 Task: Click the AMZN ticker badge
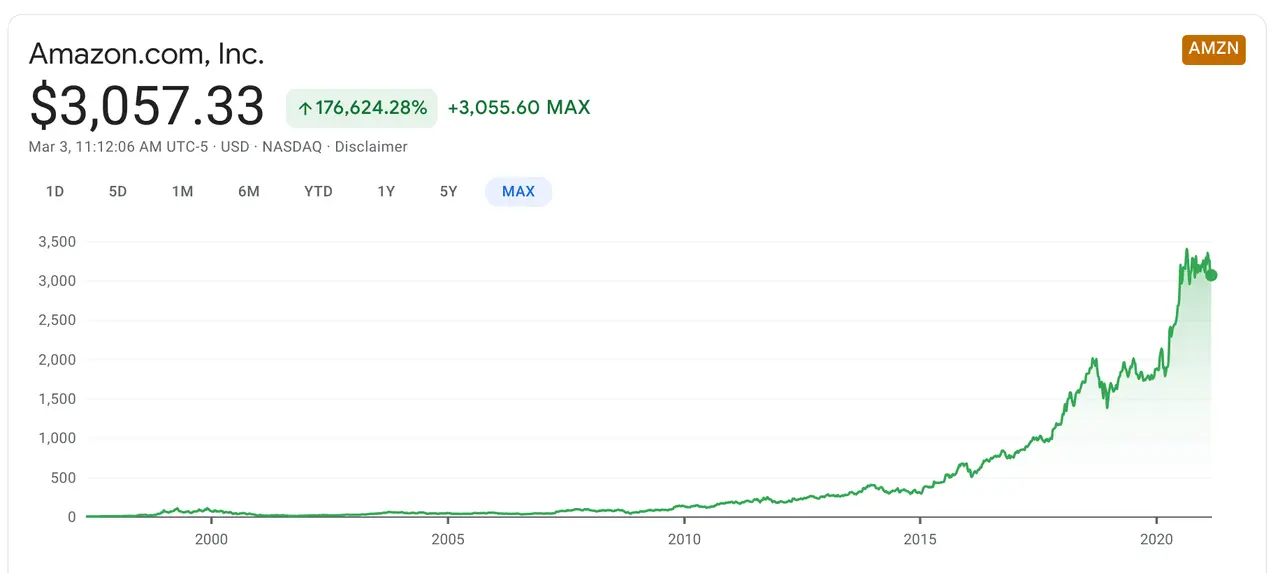(x=1213, y=50)
